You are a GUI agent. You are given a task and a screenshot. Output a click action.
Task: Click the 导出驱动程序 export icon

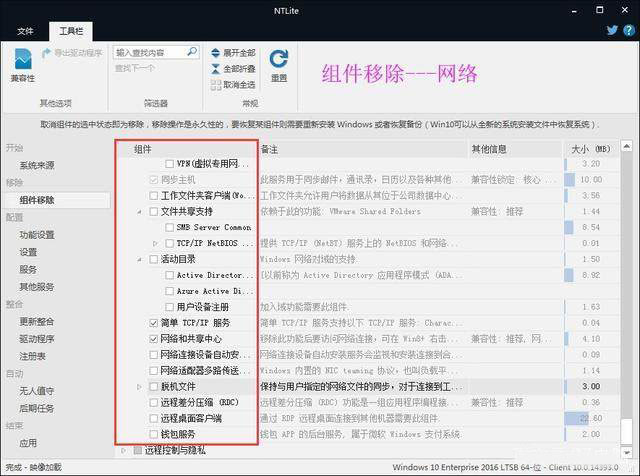(x=72, y=53)
